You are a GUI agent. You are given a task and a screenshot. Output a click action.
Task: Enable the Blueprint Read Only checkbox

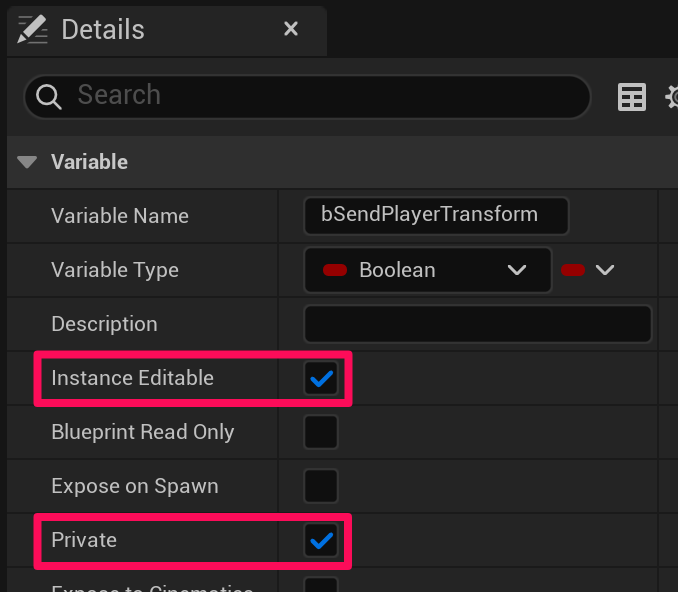(321, 432)
